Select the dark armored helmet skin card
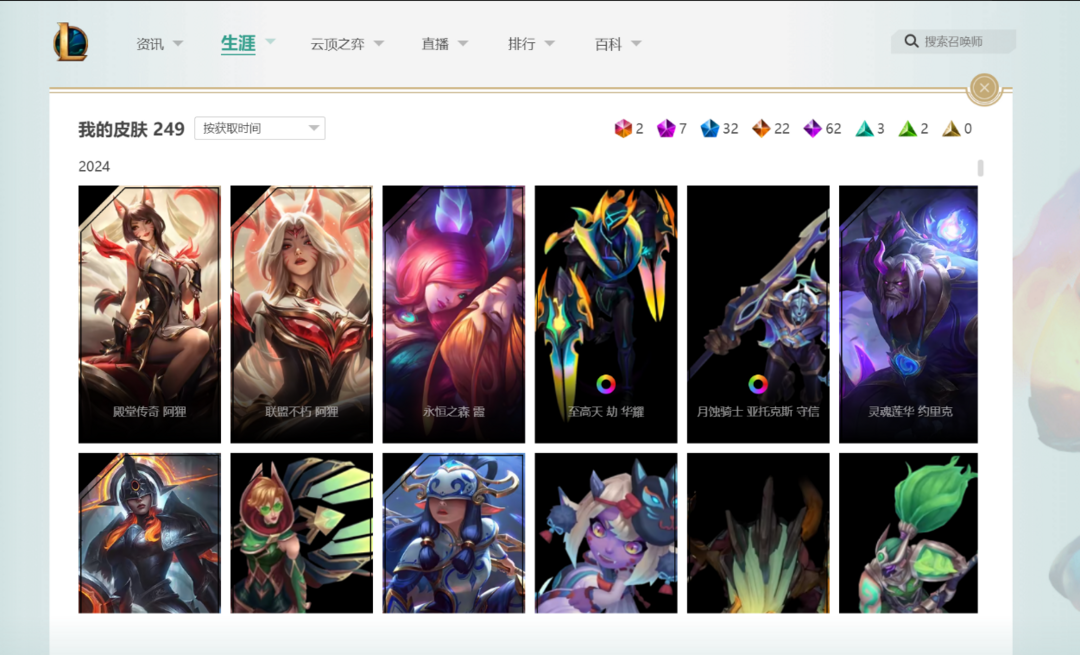 [x=149, y=533]
